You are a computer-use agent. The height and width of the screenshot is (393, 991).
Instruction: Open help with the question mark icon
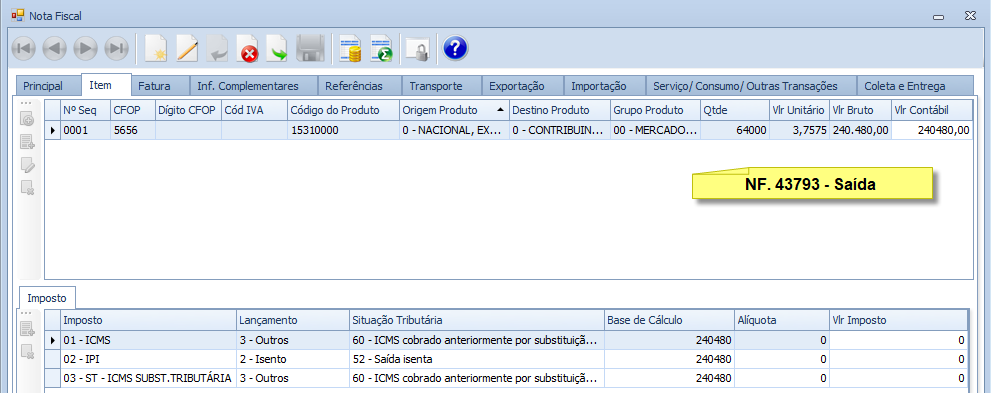(455, 48)
